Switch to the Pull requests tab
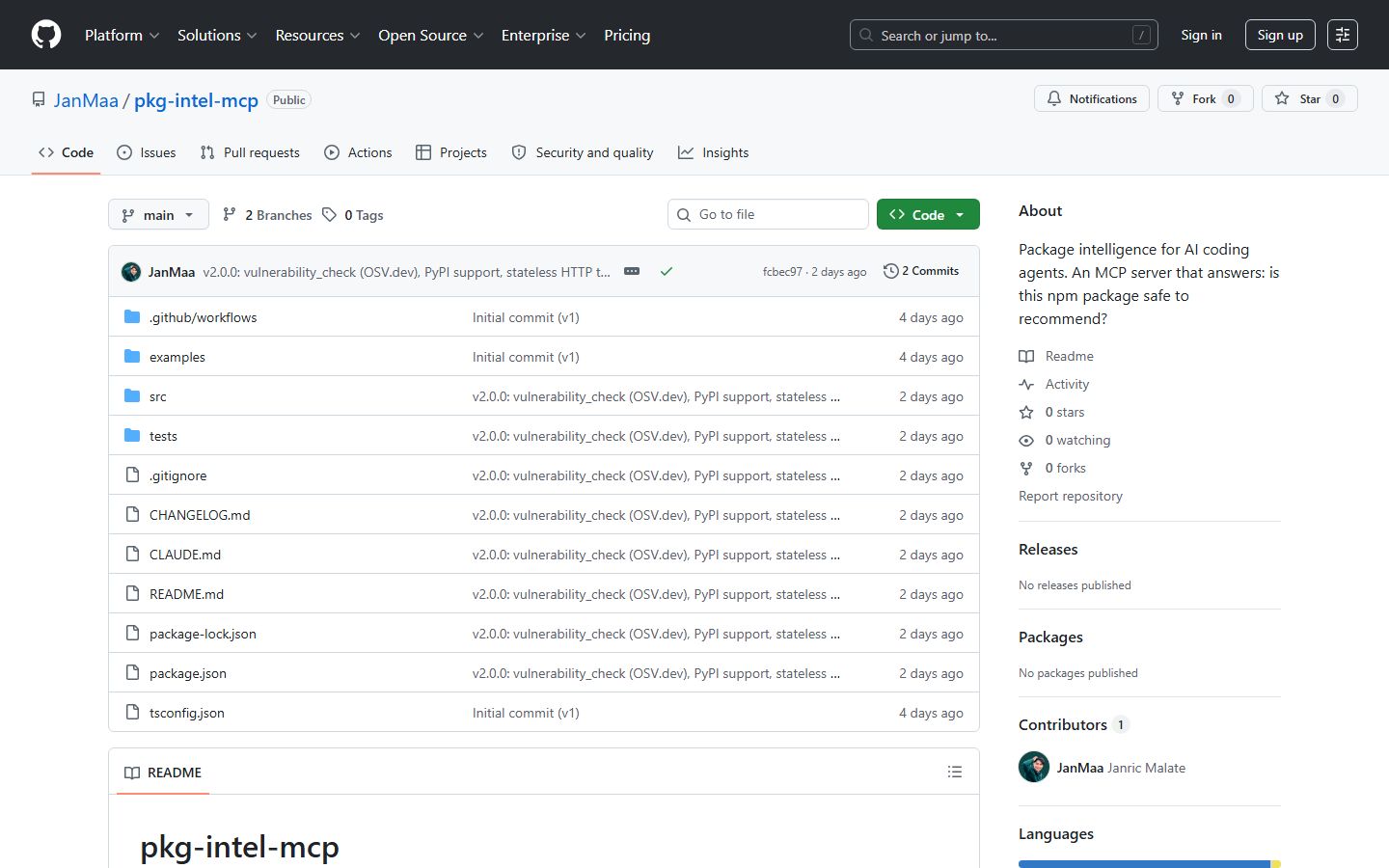Viewport: 1389px width, 868px height. click(250, 152)
